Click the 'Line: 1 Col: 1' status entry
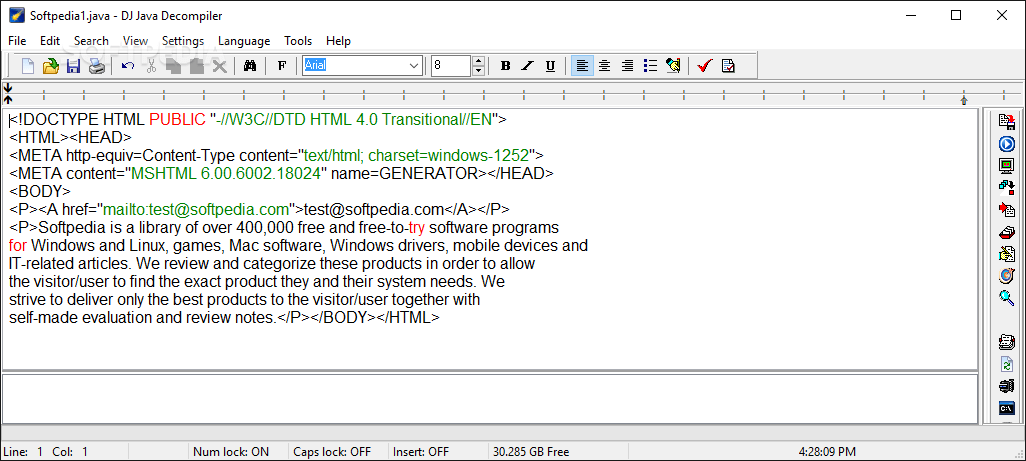 (x=46, y=451)
